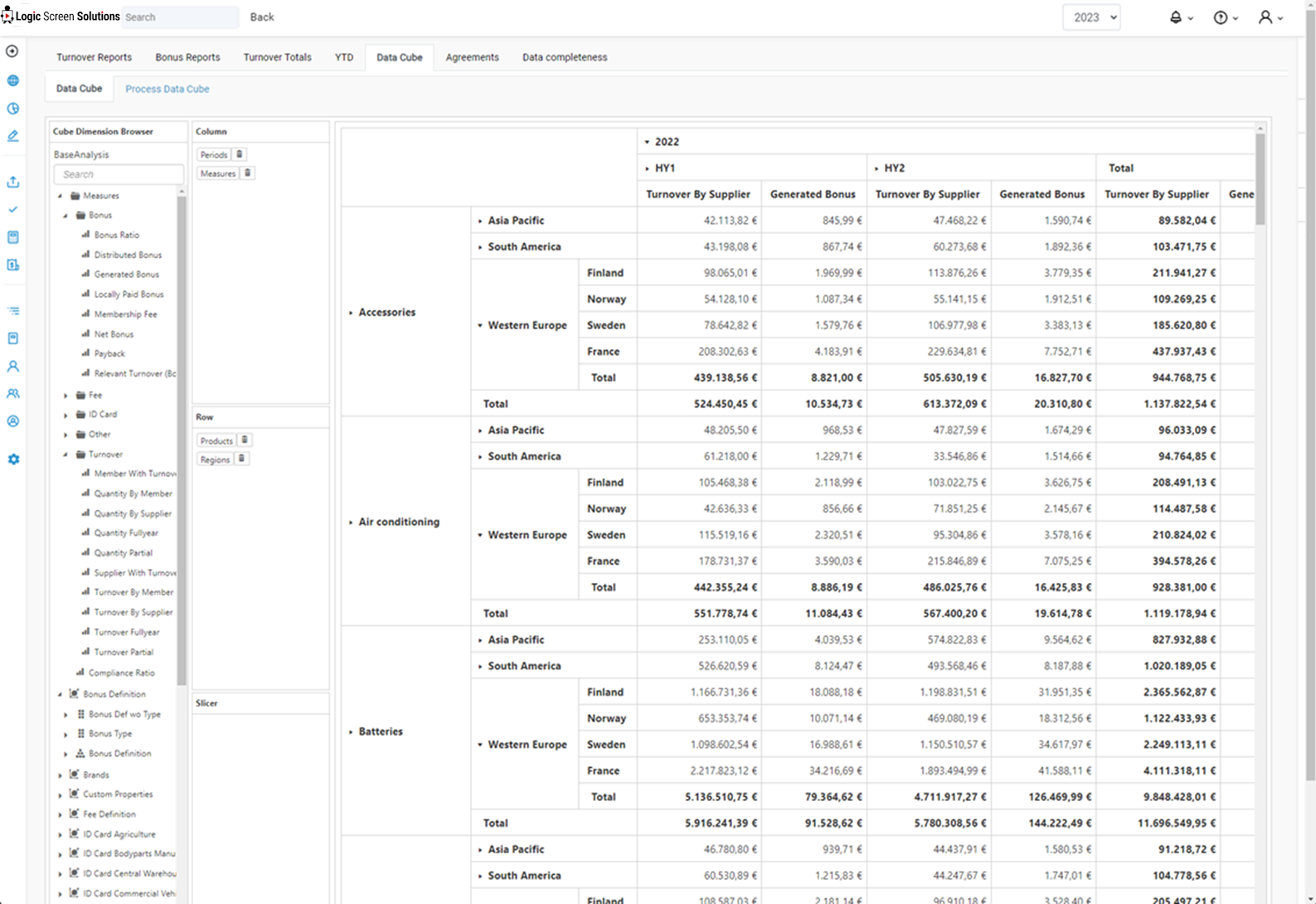Viewport: 1316px width, 904px height.
Task: Click the checkmark icon in sidebar
Action: click(x=12, y=210)
